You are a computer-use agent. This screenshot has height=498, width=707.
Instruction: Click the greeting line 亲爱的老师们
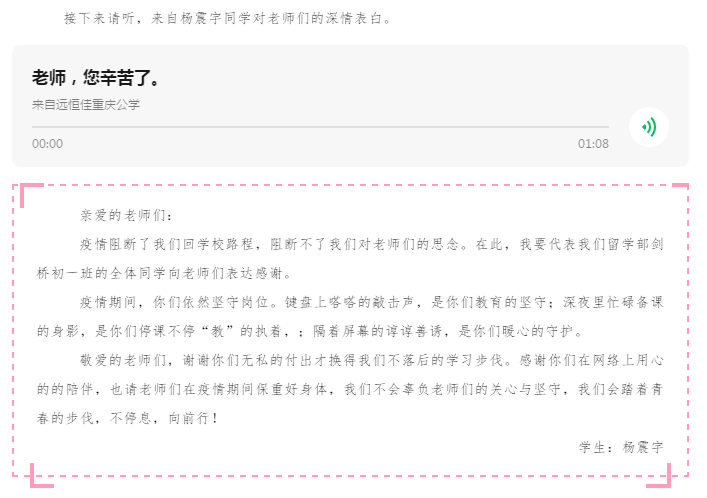(x=126, y=216)
